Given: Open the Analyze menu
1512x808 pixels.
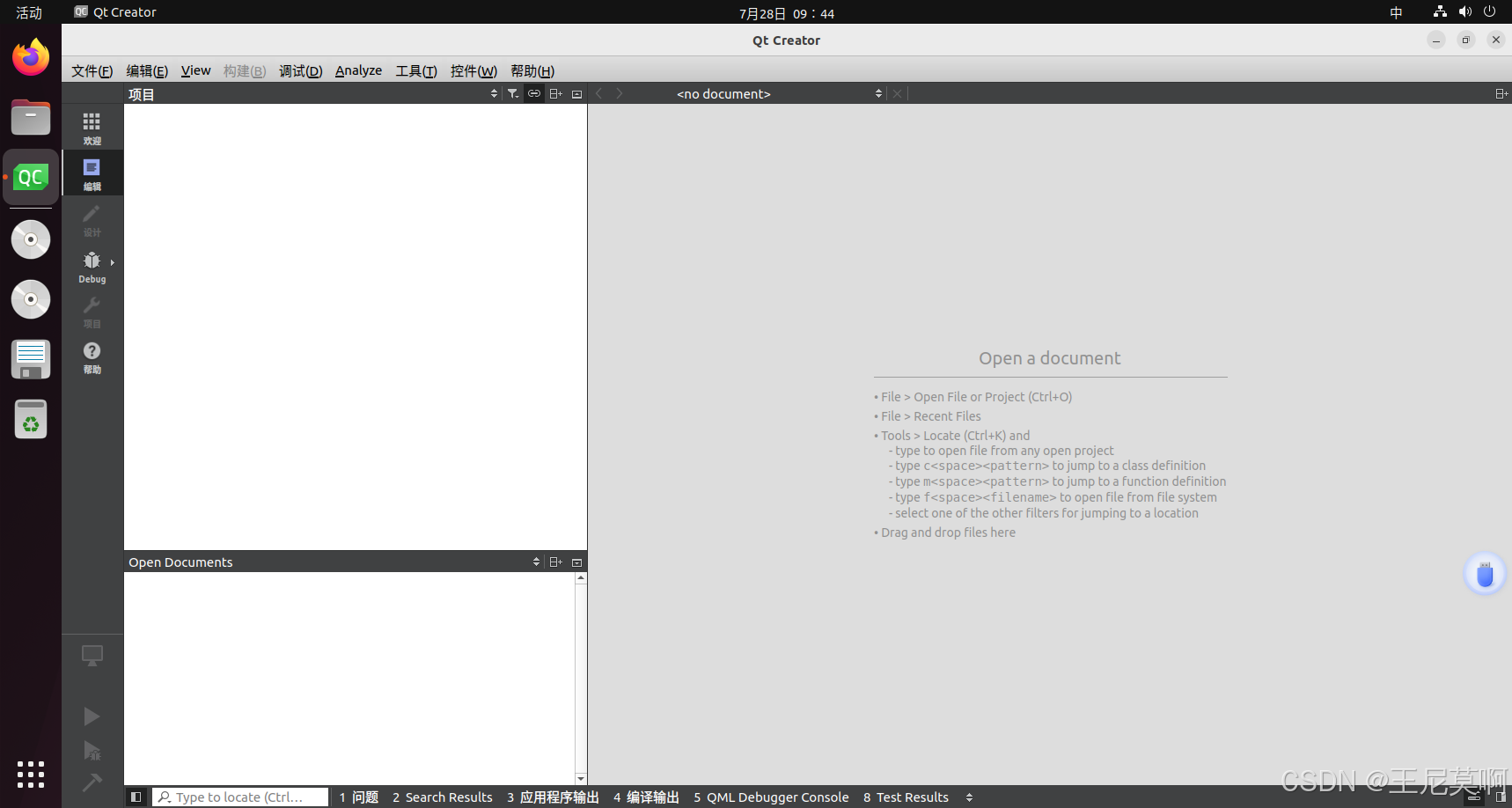Looking at the screenshot, I should click(358, 70).
